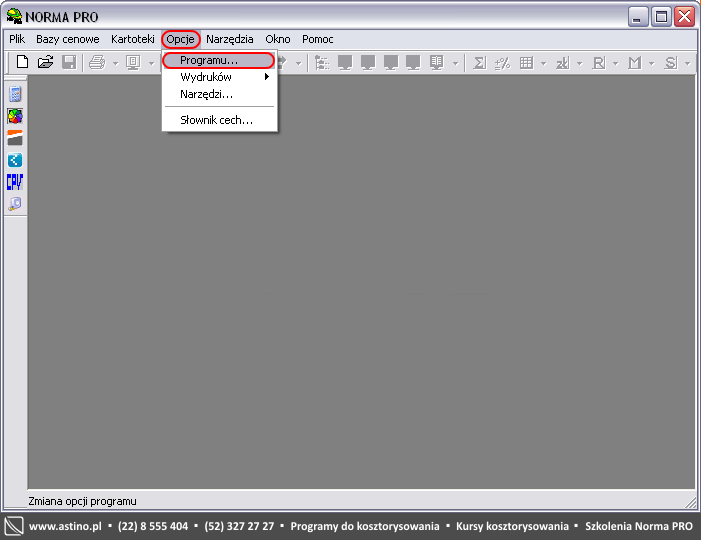This screenshot has width=701, height=540.
Task: Expand dropdown arrow next to M icon
Action: click(x=651, y=63)
